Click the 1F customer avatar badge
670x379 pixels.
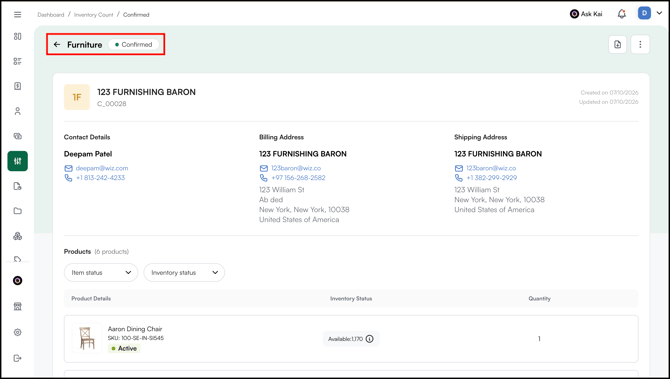pyautogui.click(x=77, y=97)
